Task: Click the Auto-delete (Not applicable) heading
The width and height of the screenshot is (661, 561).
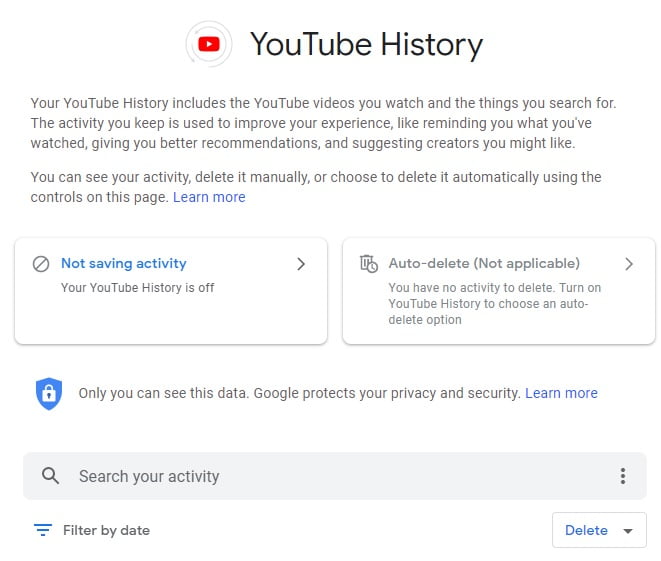Action: (x=484, y=263)
